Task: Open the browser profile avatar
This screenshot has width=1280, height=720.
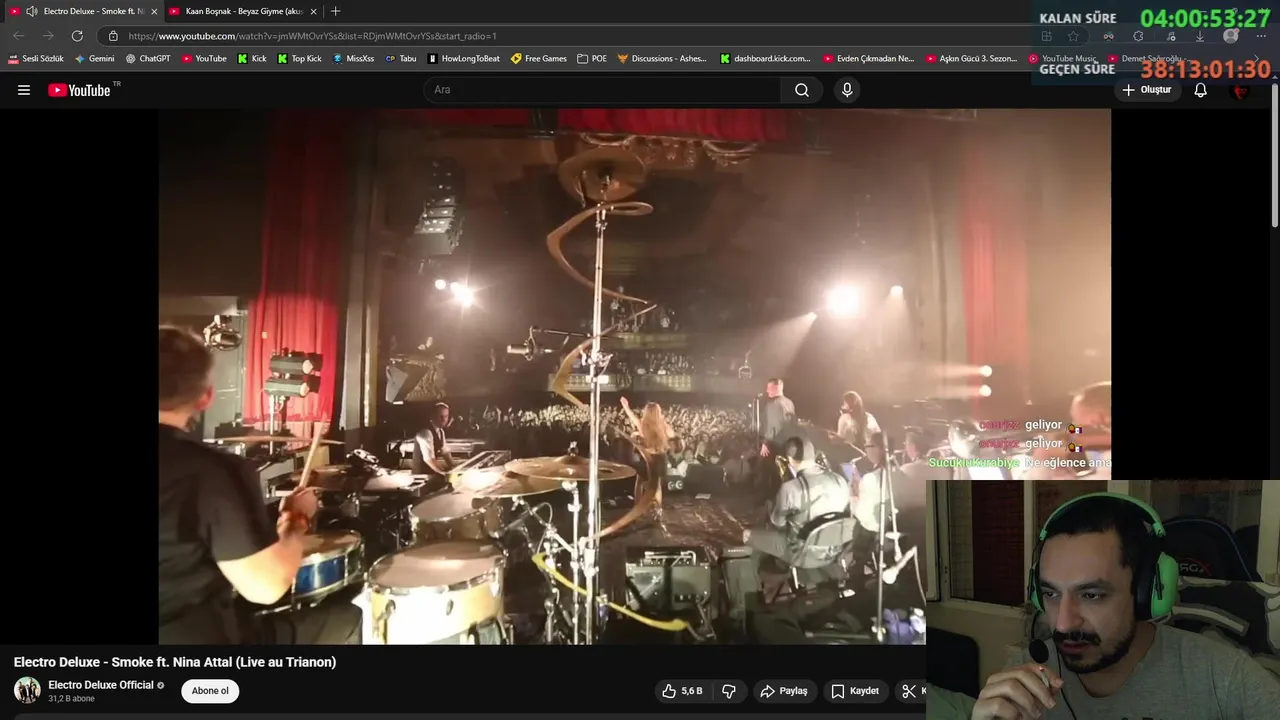Action: 1231,36
